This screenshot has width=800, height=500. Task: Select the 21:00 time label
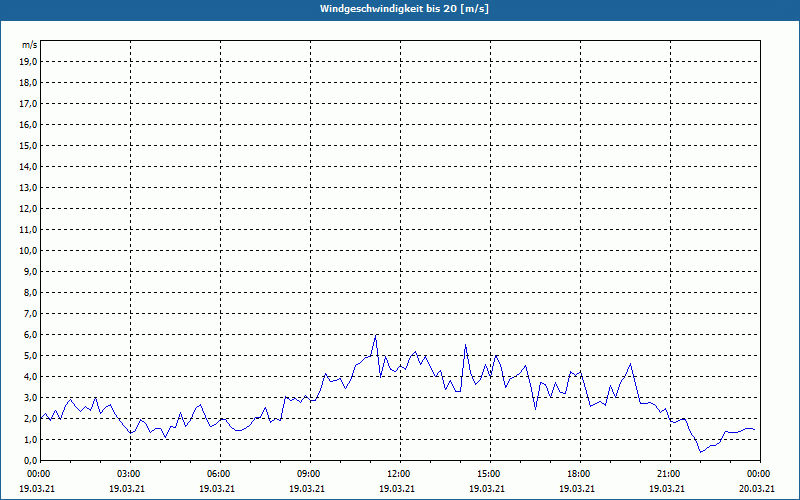pyautogui.click(x=669, y=474)
